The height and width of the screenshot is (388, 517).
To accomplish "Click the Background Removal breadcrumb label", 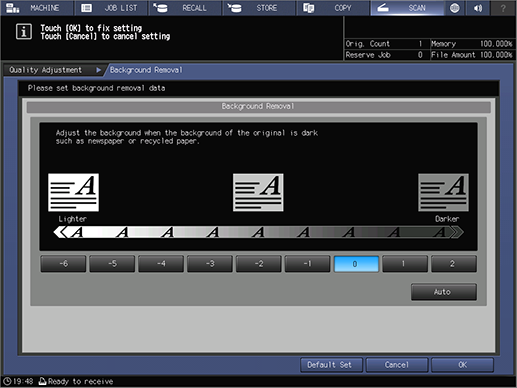I will click(x=146, y=70).
